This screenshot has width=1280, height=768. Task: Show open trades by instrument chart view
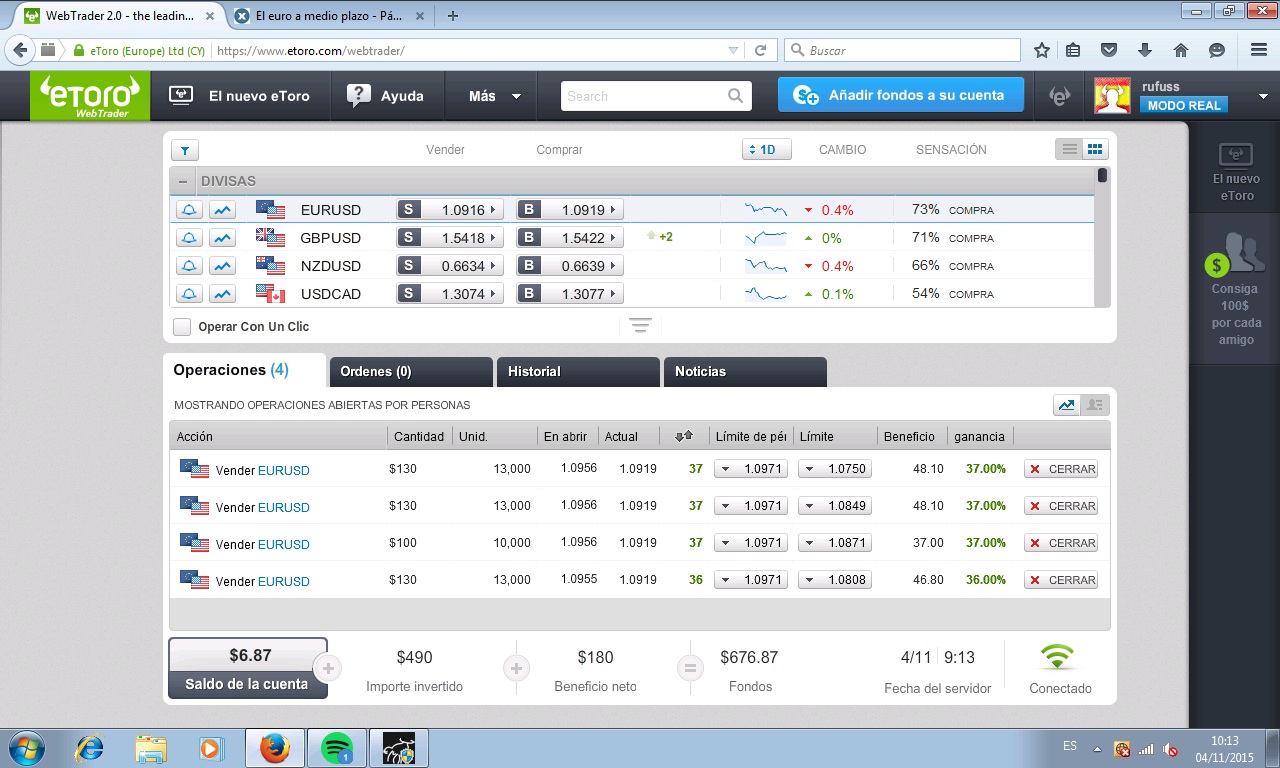coord(1067,405)
